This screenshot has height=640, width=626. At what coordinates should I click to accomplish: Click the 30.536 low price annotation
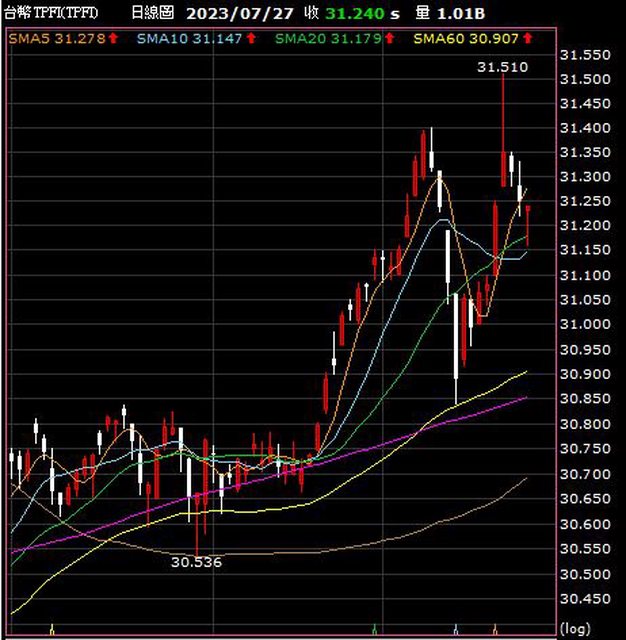tap(196, 562)
